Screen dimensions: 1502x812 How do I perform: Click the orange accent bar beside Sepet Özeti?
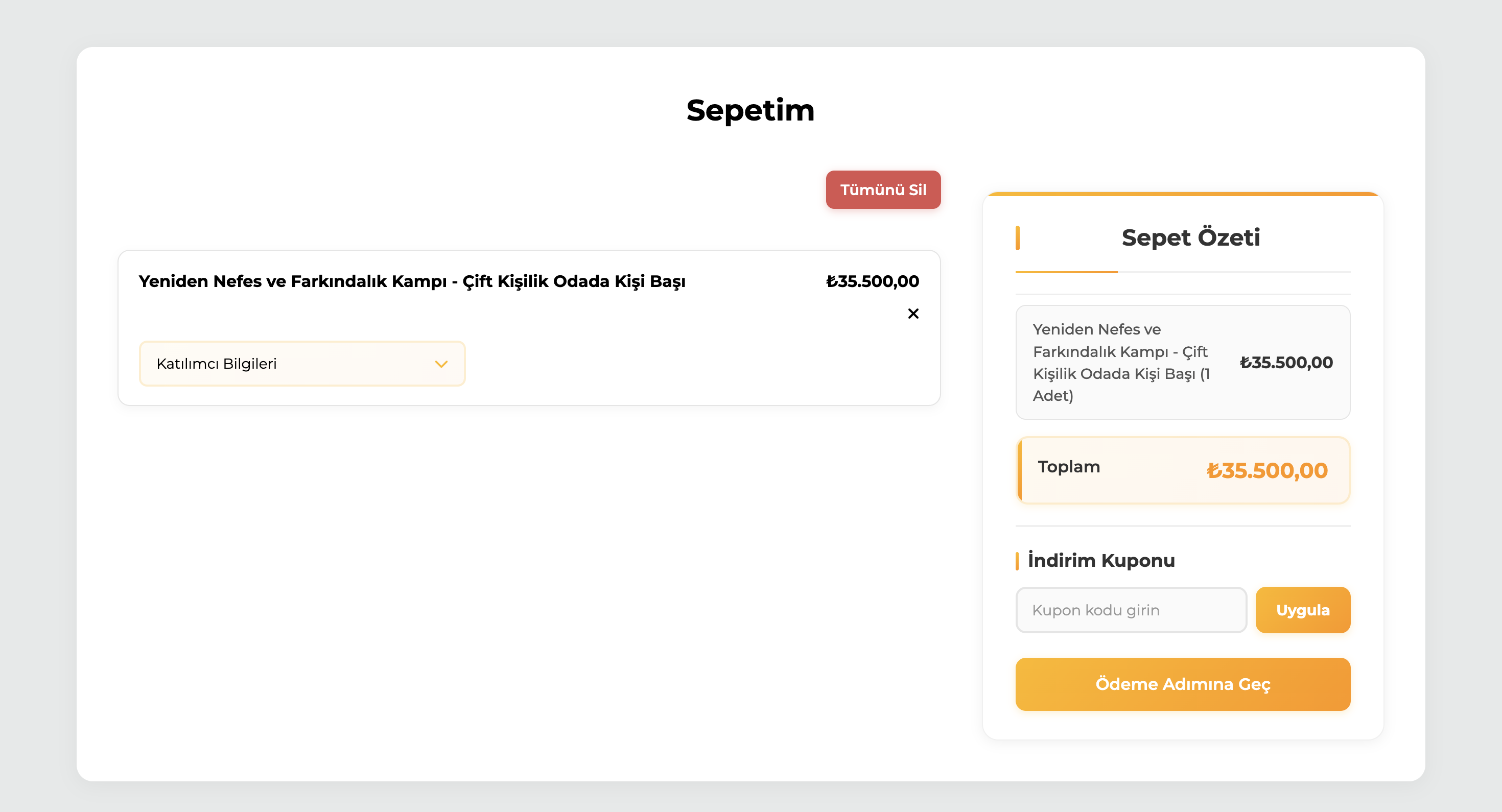[x=1018, y=238]
